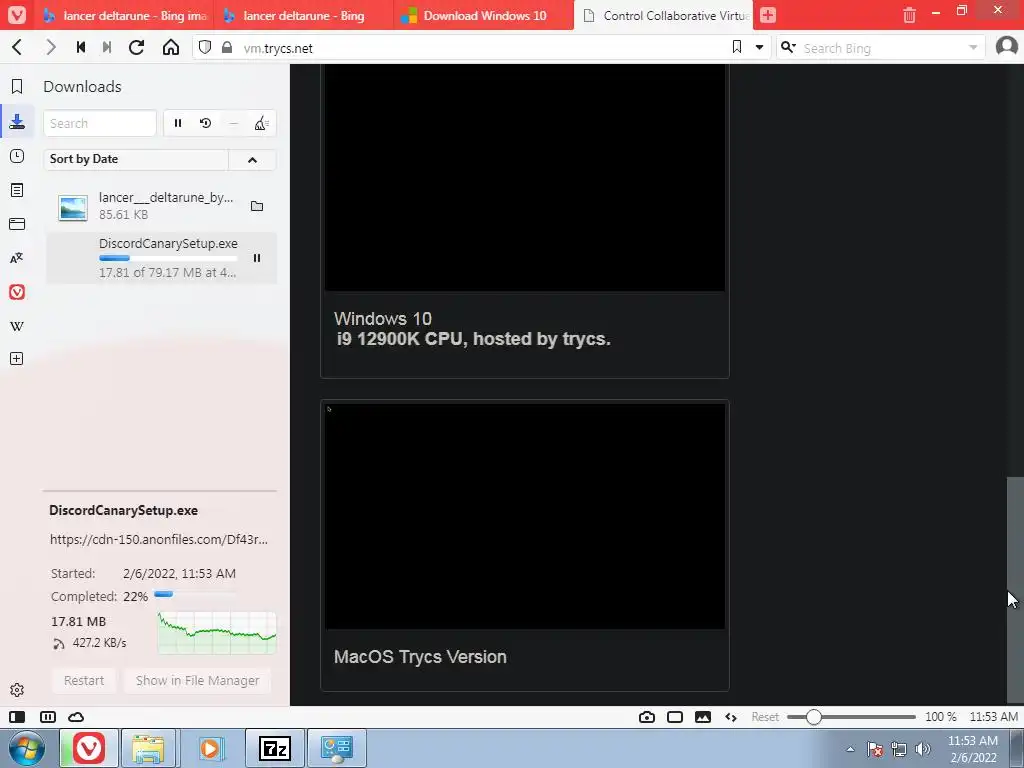Click the downloads Search field

coord(99,123)
